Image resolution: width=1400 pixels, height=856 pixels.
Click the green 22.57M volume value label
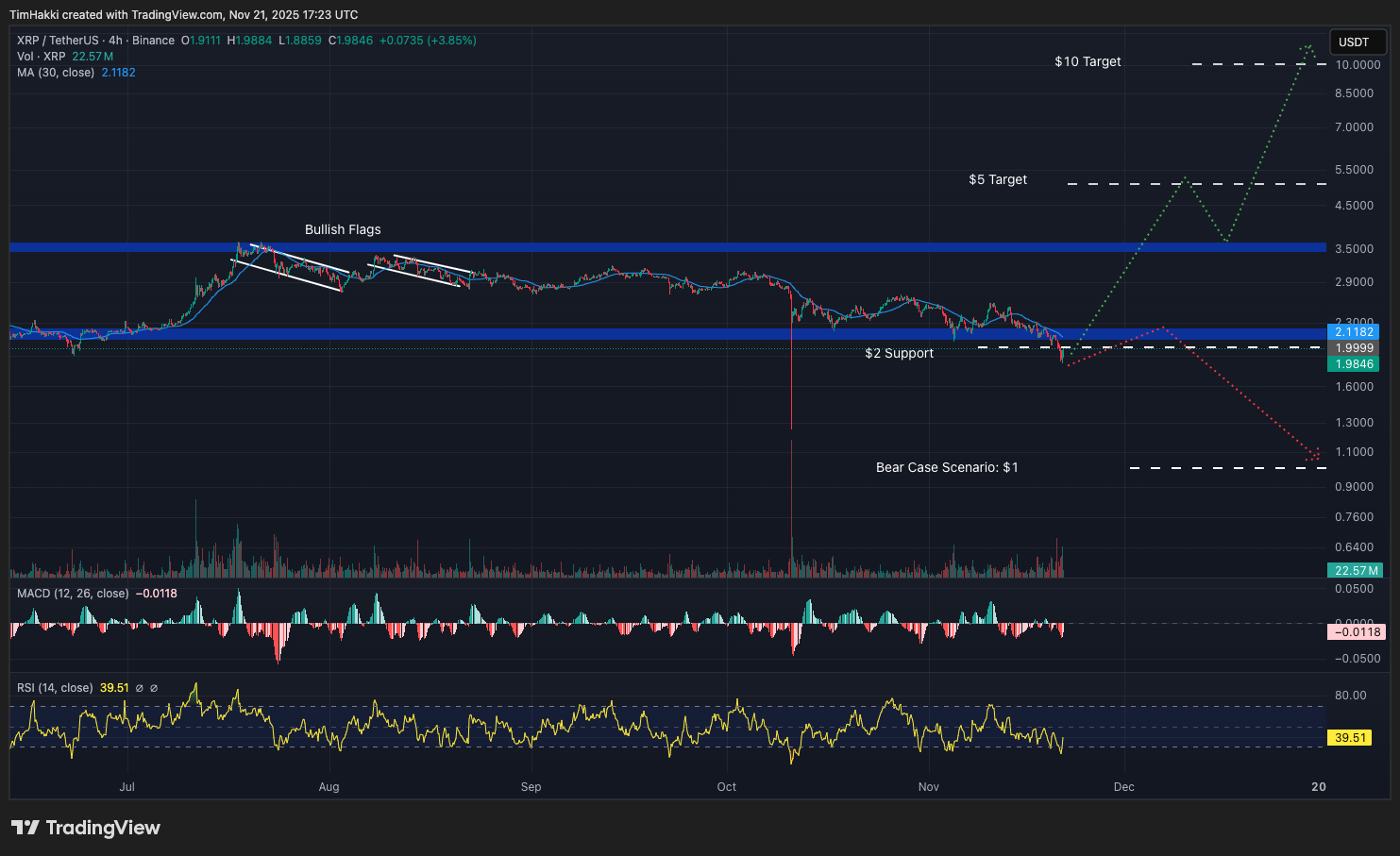pos(1355,570)
